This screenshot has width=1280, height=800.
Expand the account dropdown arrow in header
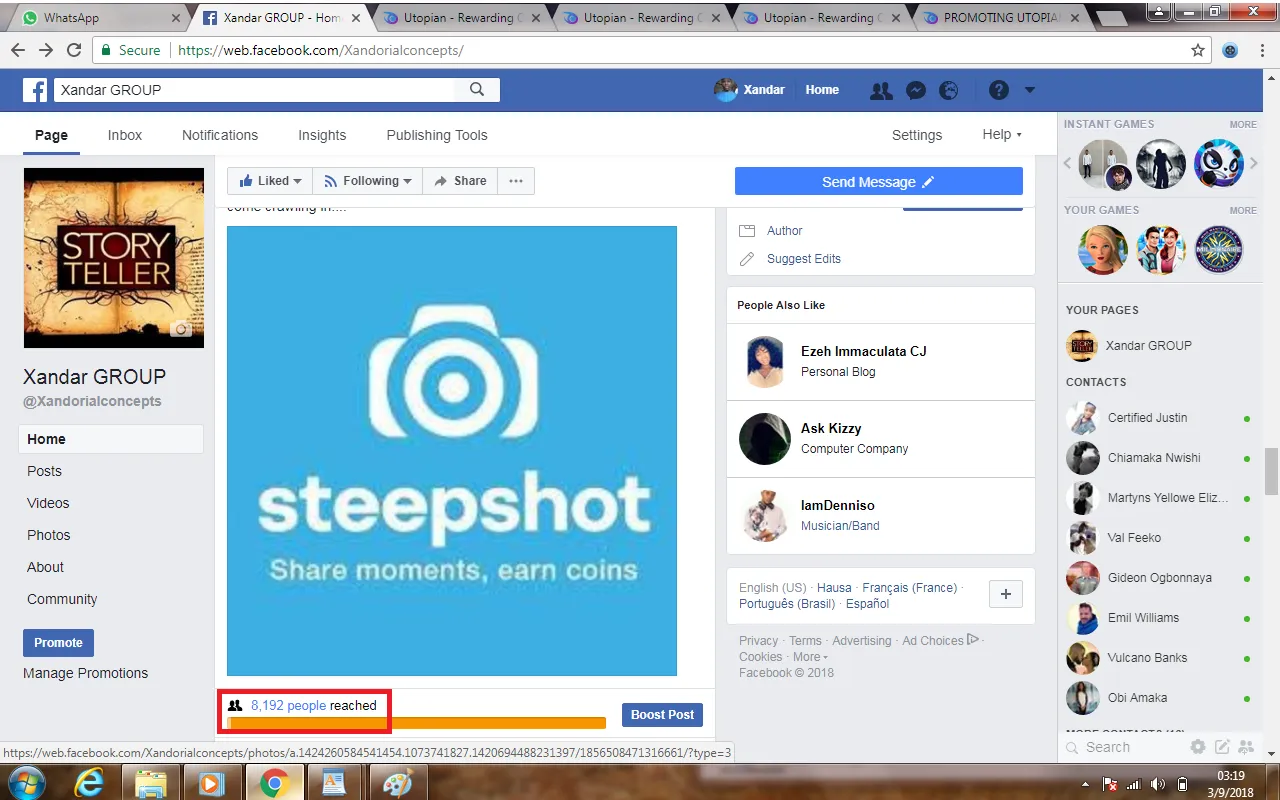coord(1030,90)
